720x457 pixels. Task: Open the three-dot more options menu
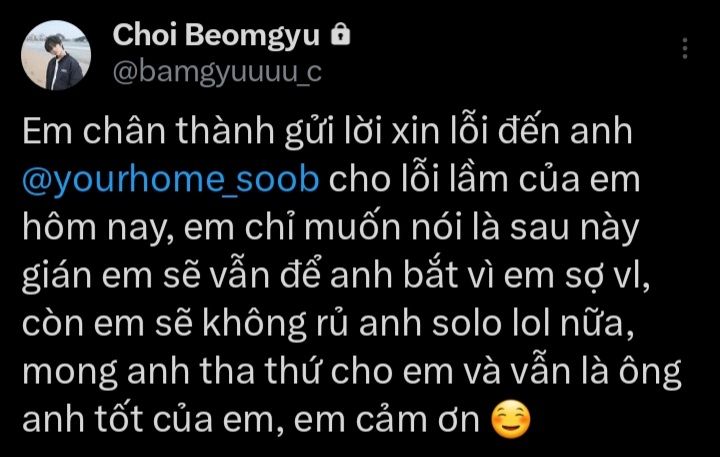coord(685,48)
